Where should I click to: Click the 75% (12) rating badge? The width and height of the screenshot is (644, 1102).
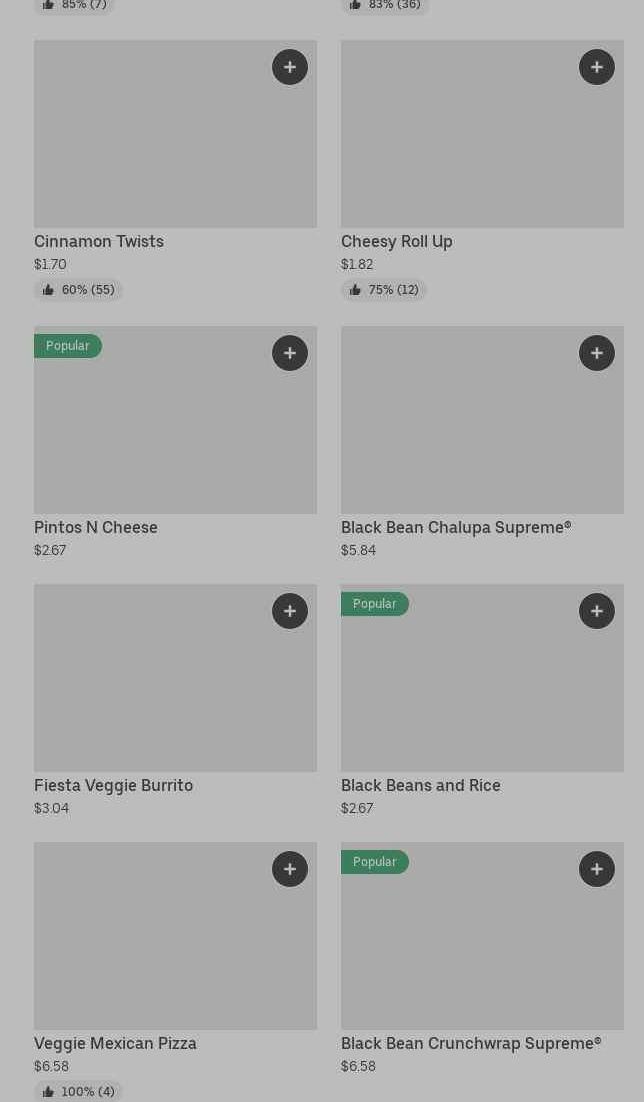click(x=384, y=290)
